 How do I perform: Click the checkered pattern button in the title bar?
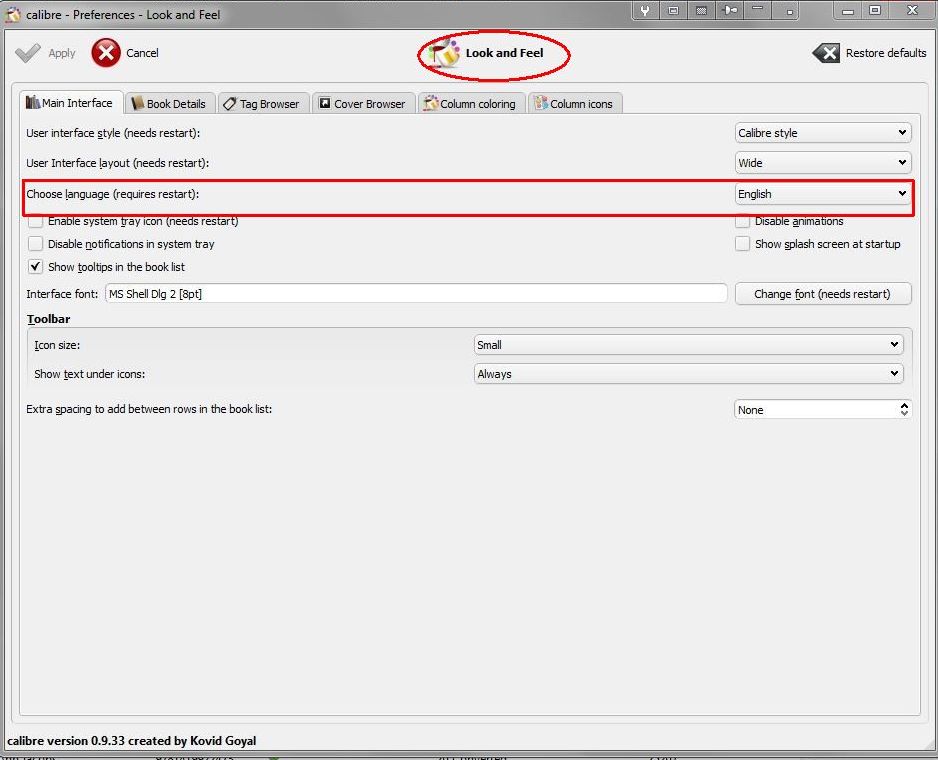point(702,10)
